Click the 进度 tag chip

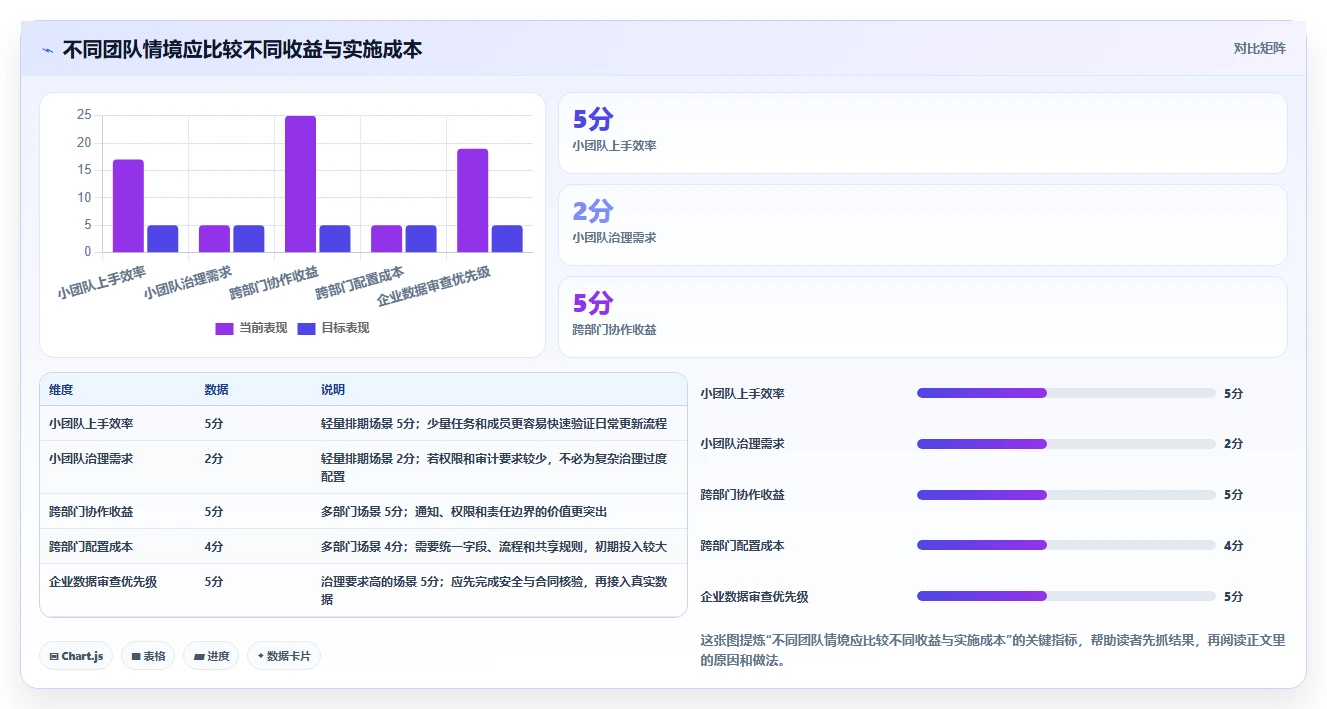211,656
